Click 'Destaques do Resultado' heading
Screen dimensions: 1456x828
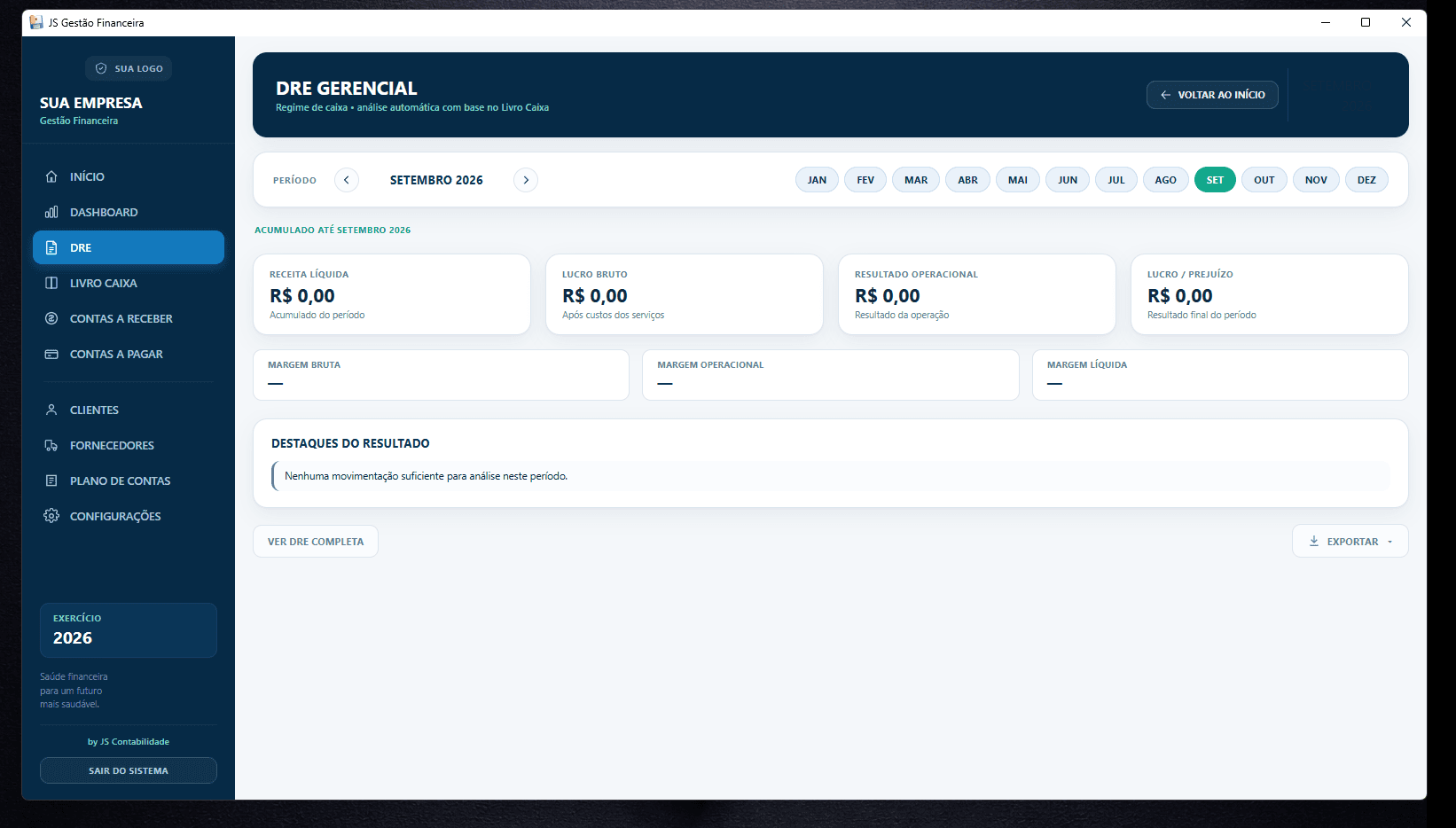[350, 443]
